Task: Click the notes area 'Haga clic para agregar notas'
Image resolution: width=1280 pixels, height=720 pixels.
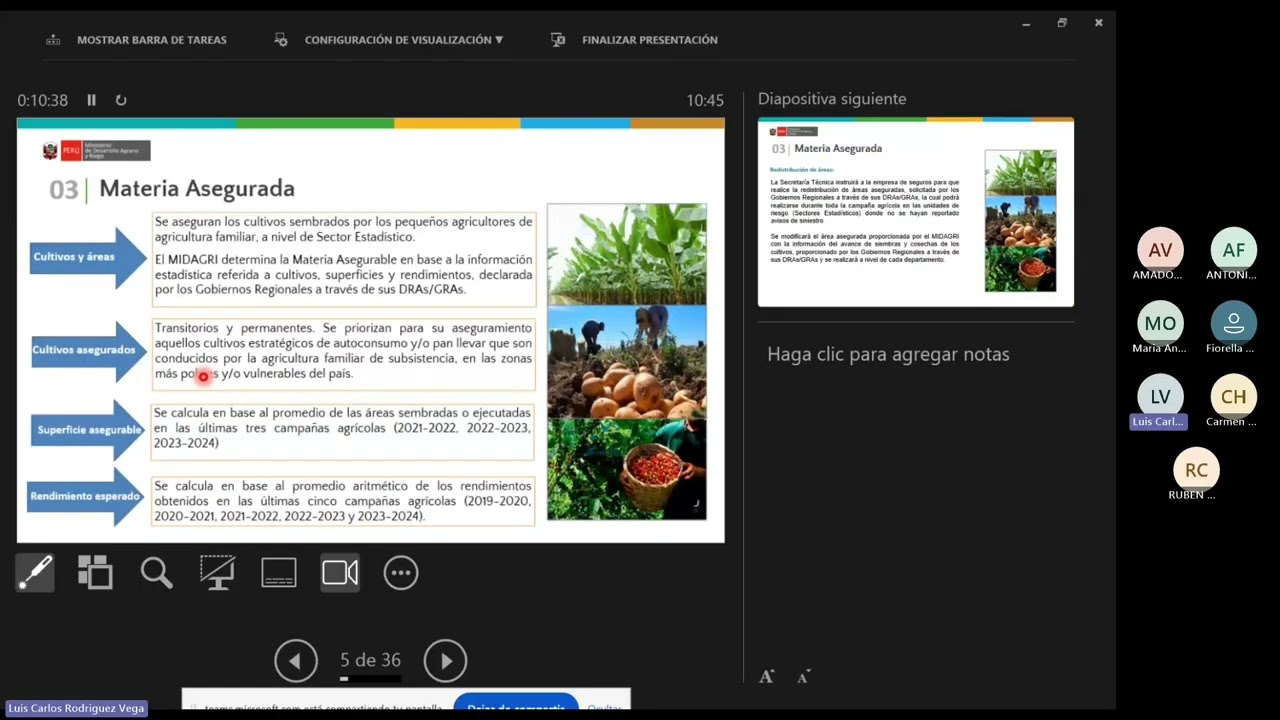Action: click(888, 354)
